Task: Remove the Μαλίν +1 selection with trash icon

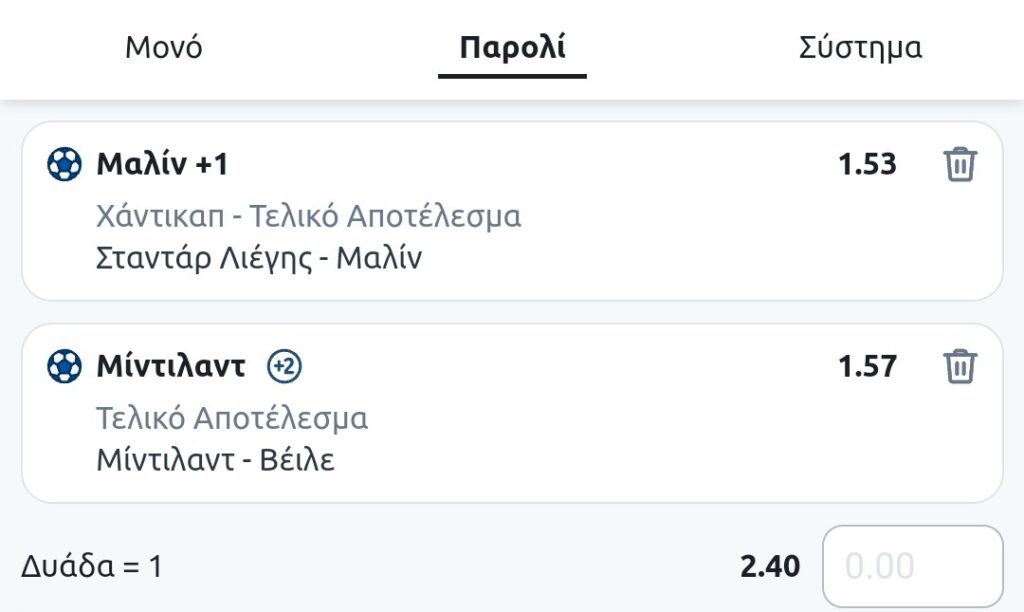Action: [x=960, y=164]
